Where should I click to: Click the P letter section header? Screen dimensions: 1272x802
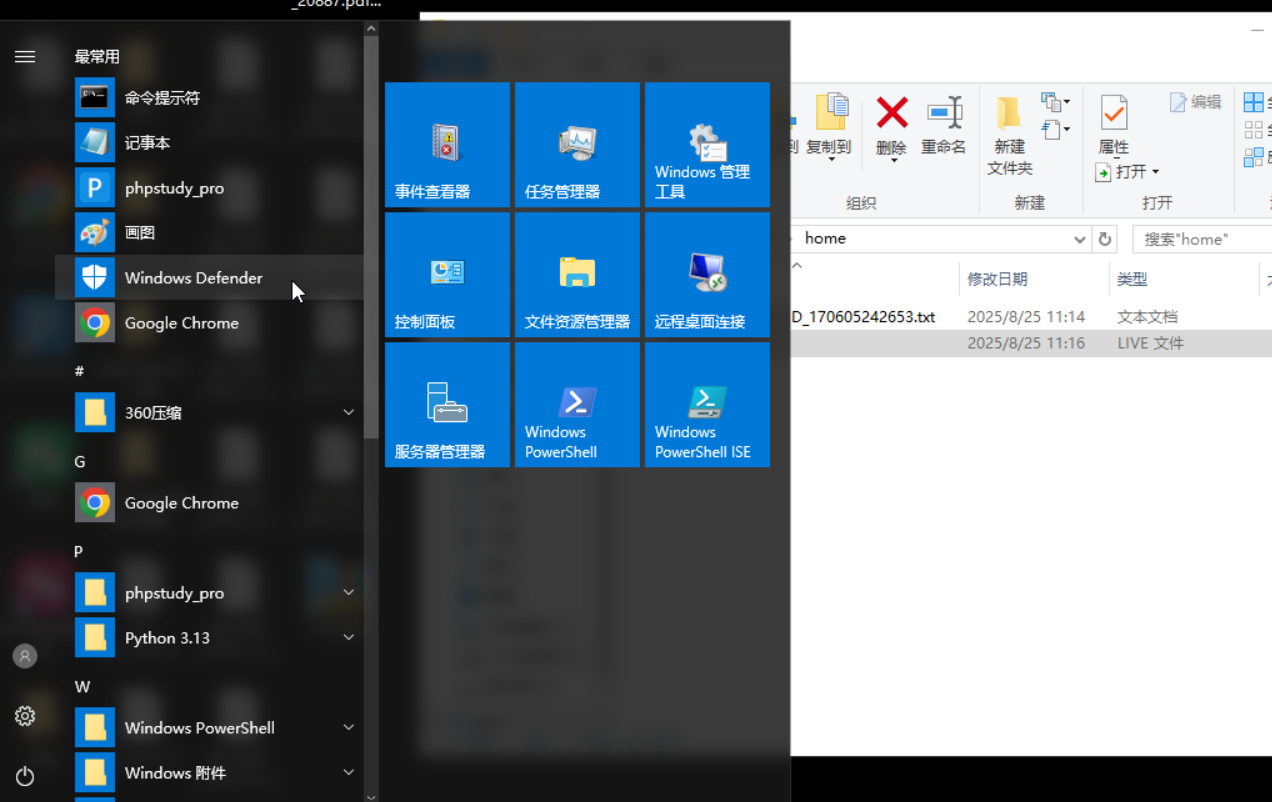[79, 551]
